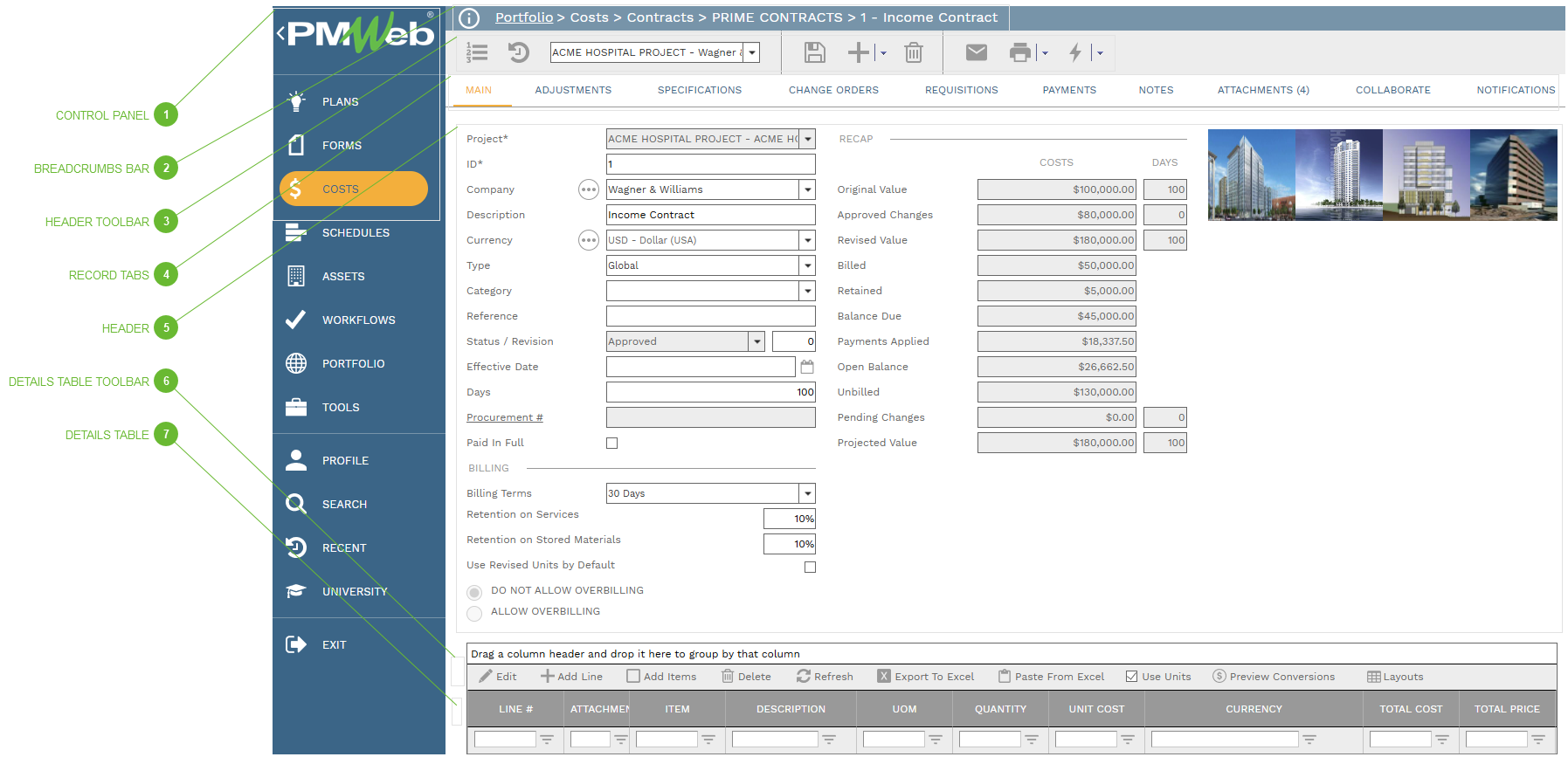The height and width of the screenshot is (757, 1568).
Task: Click the printer icon in toolbar
Action: [1019, 52]
